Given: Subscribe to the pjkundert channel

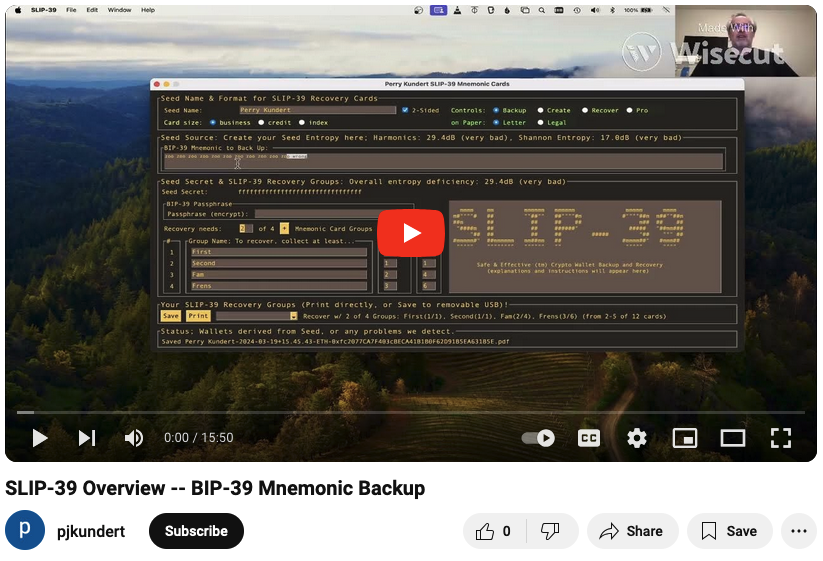Looking at the screenshot, I should click(196, 531).
